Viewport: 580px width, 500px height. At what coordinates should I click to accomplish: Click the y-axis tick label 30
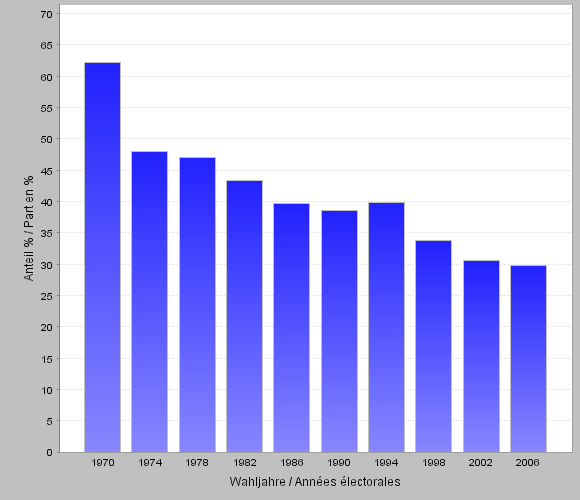click(x=47, y=265)
